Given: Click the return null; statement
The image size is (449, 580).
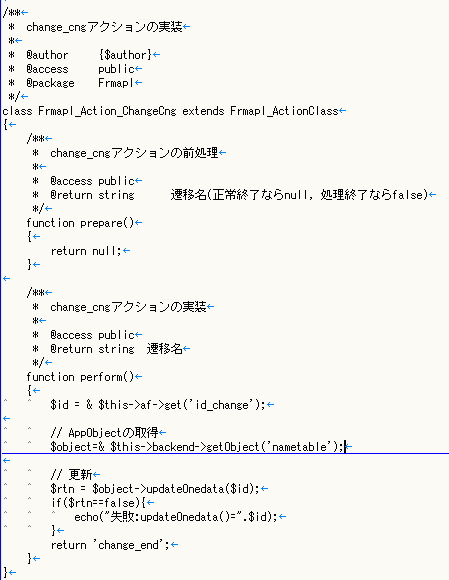Looking at the screenshot, I should pyautogui.click(x=86, y=251).
